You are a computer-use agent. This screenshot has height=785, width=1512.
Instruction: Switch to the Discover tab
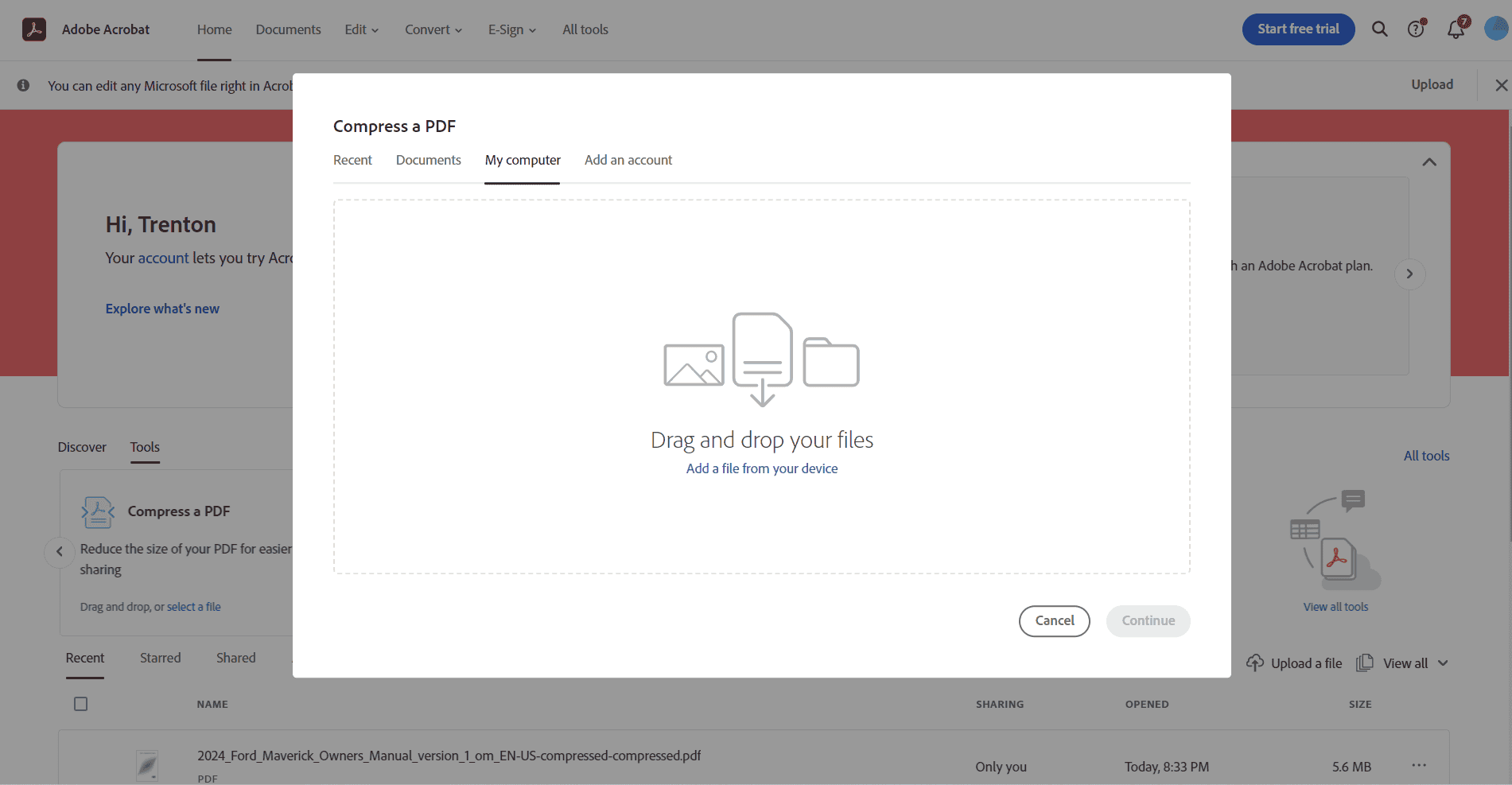(x=82, y=447)
